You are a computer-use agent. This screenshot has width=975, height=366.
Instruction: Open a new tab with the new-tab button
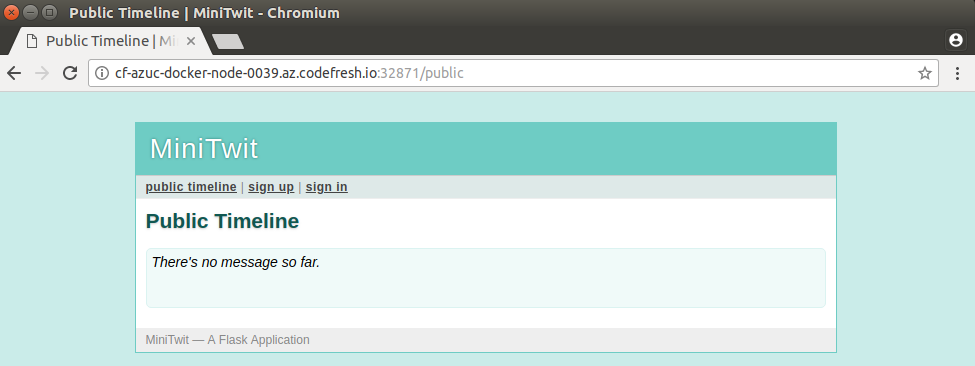pyautogui.click(x=228, y=41)
